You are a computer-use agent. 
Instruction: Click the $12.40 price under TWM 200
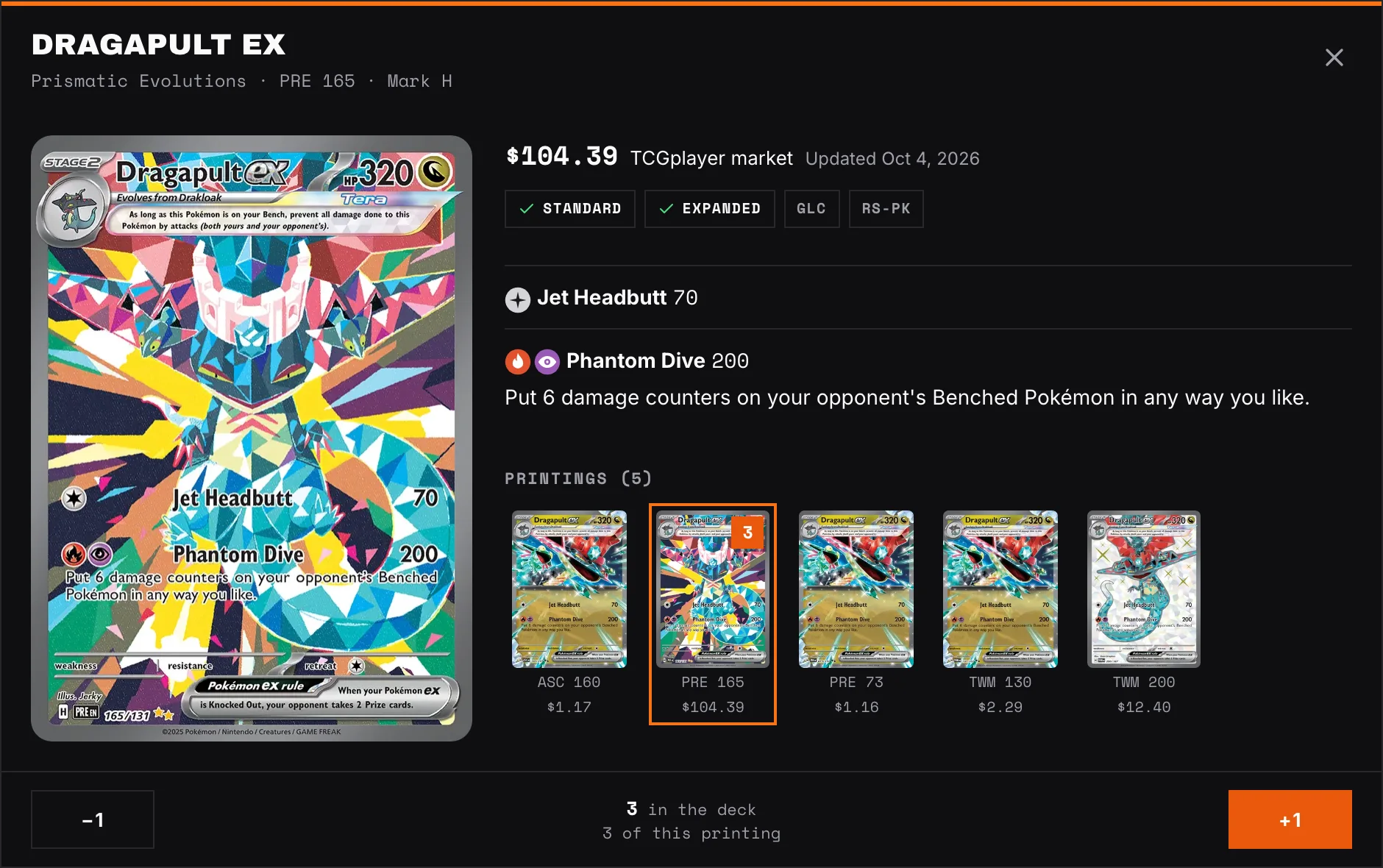click(x=1144, y=707)
